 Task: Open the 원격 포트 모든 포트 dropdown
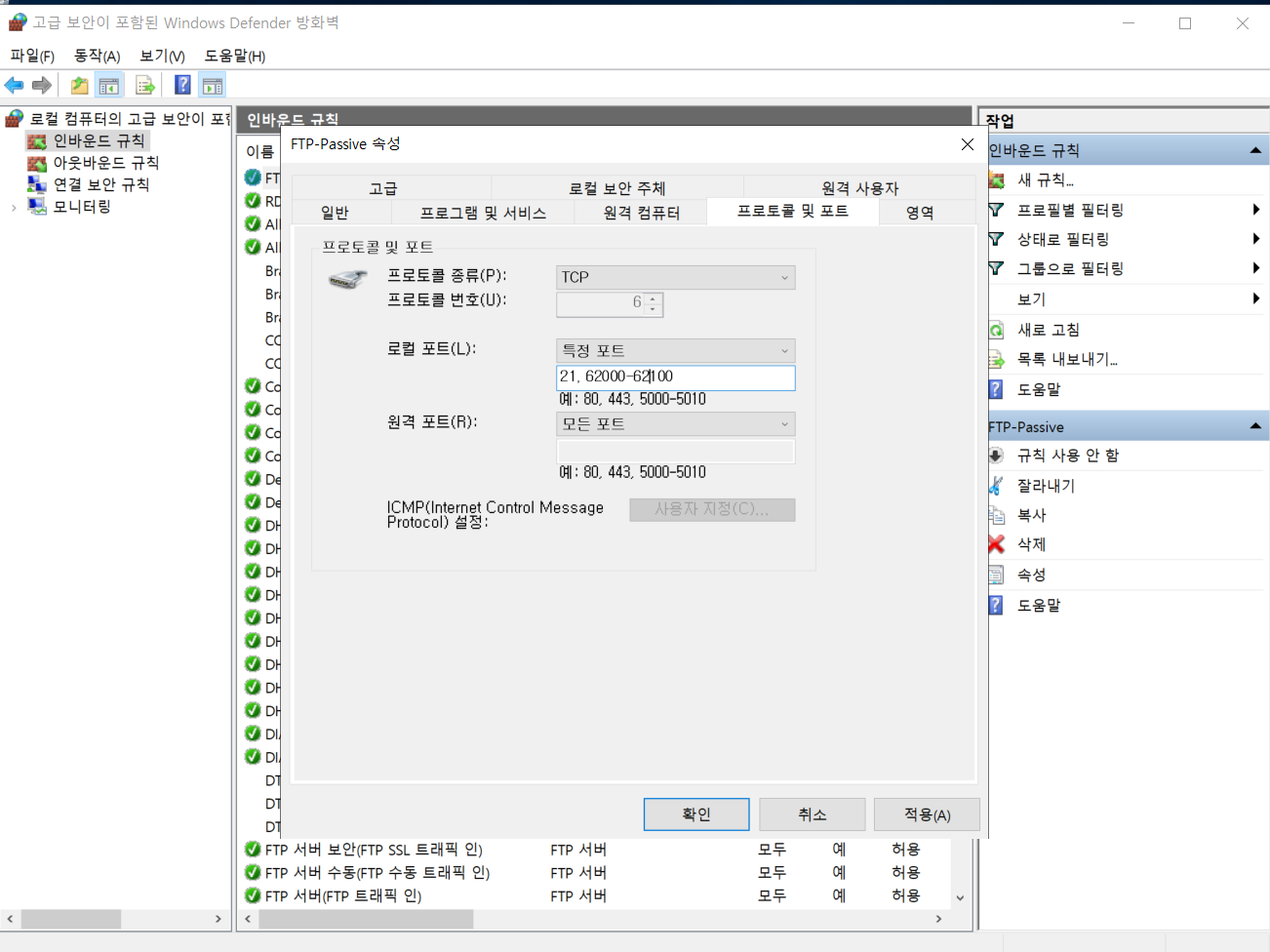point(676,423)
